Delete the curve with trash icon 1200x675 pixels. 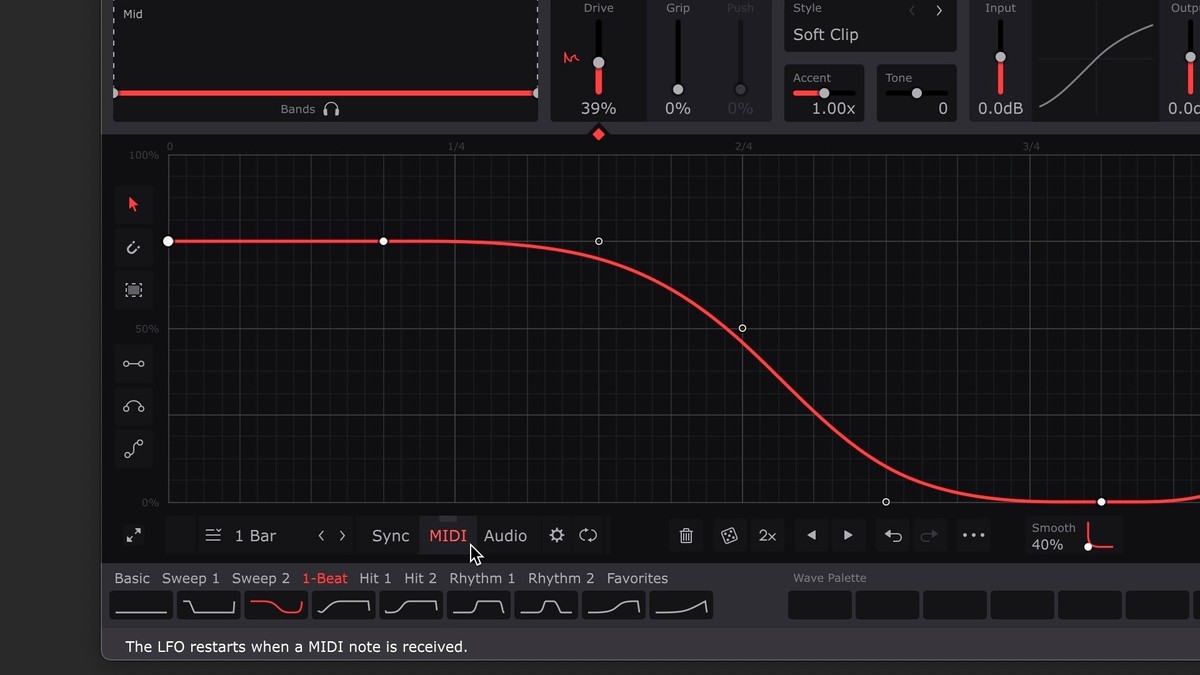pyautogui.click(x=686, y=536)
